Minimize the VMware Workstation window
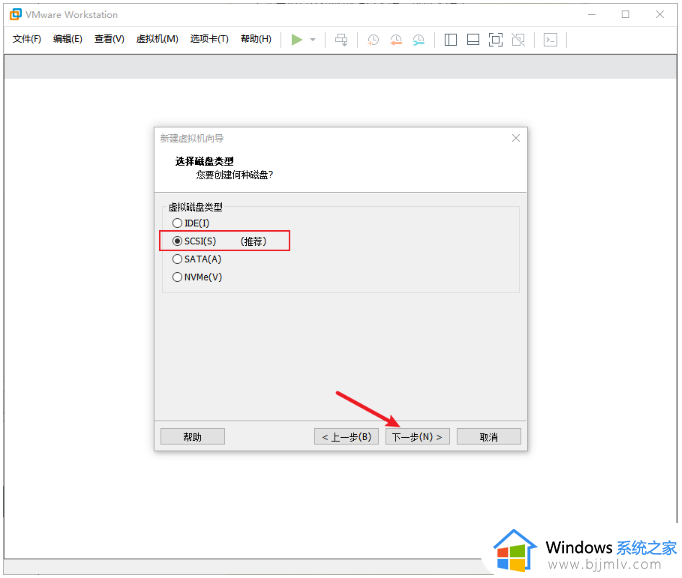Image resolution: width=682 pixels, height=578 pixels. pyautogui.click(x=592, y=14)
